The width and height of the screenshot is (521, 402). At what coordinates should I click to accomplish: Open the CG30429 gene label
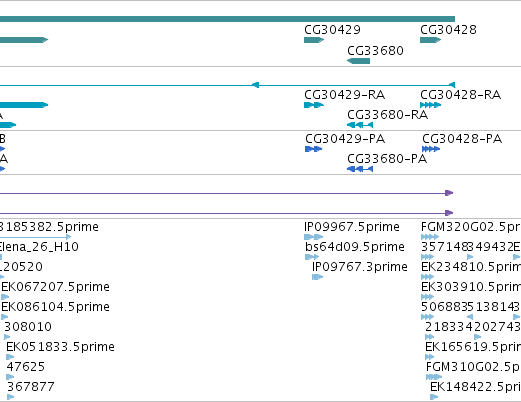(x=332, y=30)
